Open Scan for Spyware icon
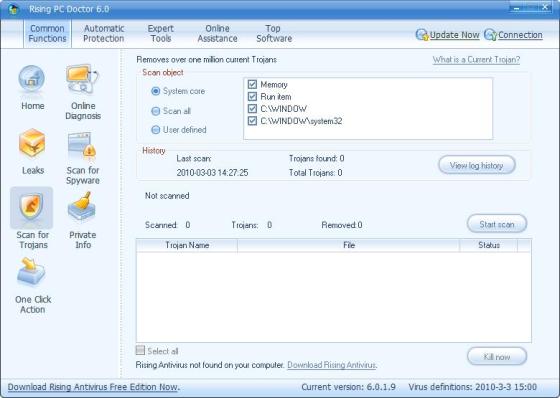Viewport: 560px width, 398px height. (82, 145)
